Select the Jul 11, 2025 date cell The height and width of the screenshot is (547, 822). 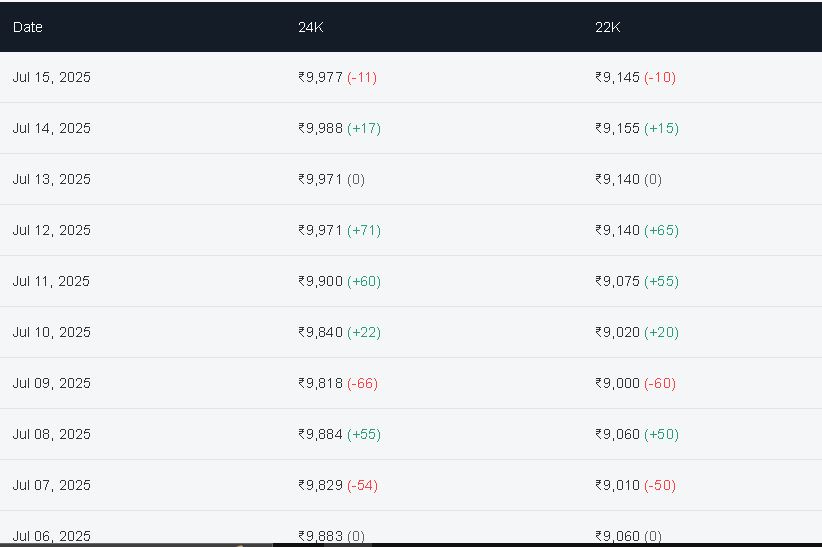(x=51, y=281)
